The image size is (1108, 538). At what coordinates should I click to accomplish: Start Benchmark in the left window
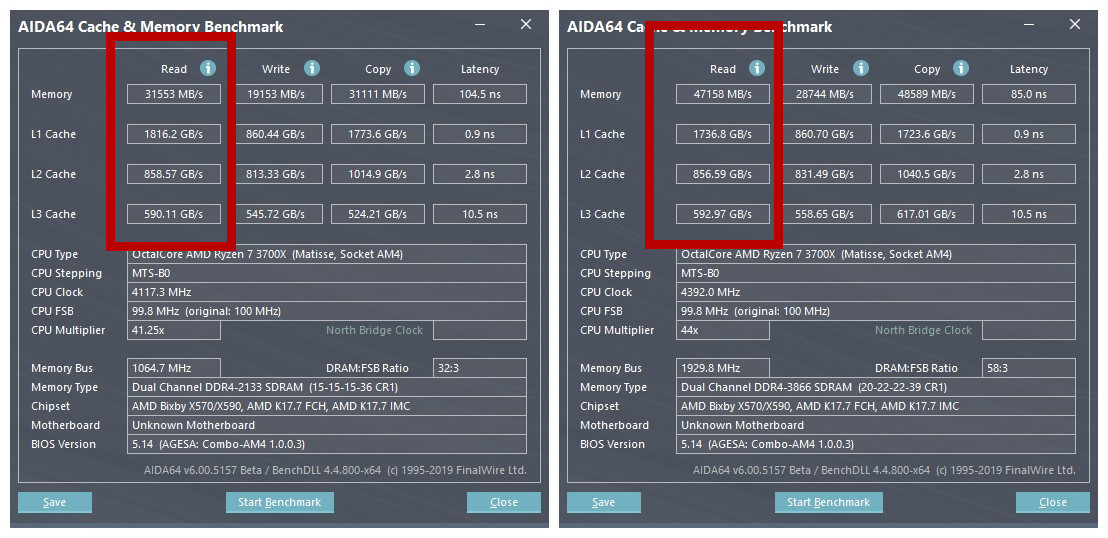280,502
